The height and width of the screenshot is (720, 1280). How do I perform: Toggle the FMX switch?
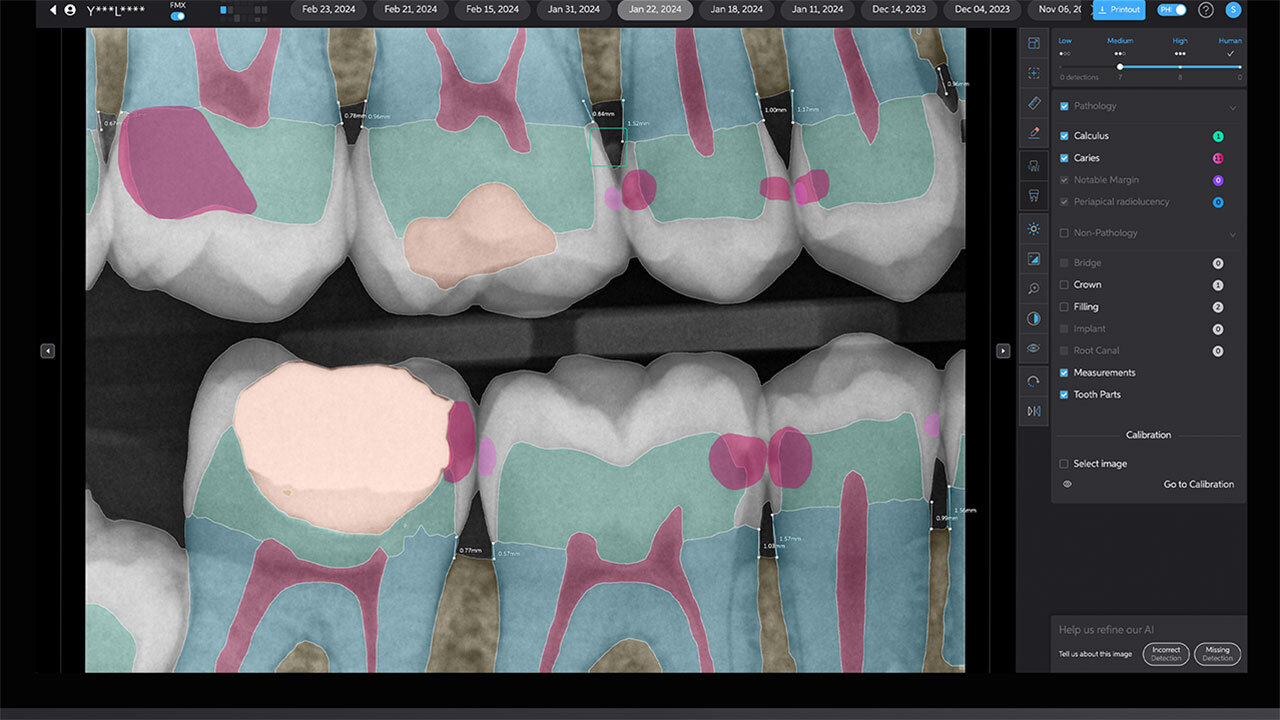point(177,16)
